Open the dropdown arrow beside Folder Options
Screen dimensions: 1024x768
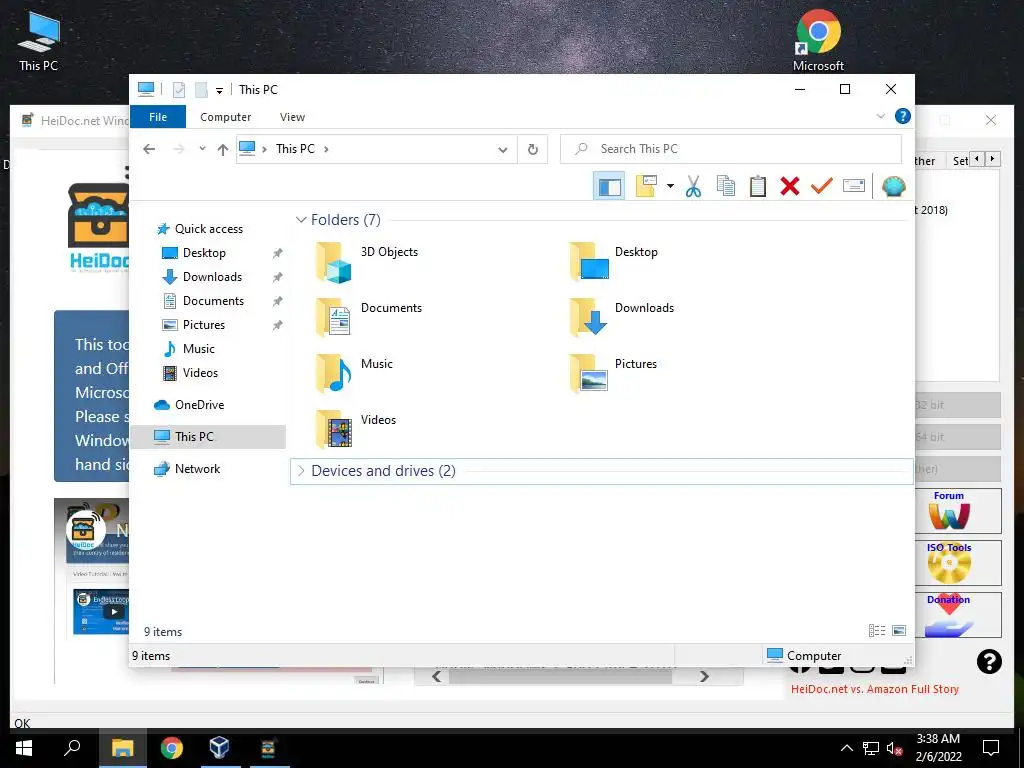(670, 187)
